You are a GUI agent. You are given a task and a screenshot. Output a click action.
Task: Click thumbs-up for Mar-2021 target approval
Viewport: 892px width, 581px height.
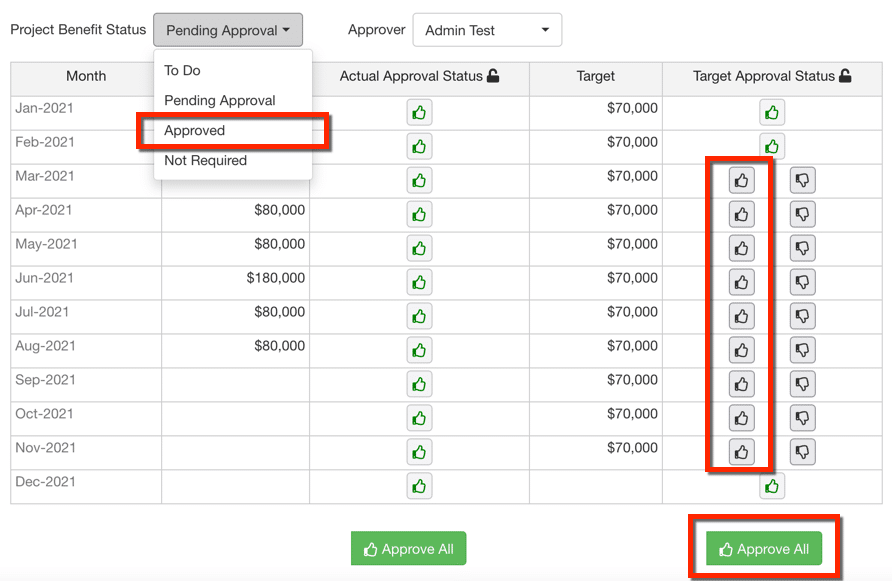pos(741,181)
